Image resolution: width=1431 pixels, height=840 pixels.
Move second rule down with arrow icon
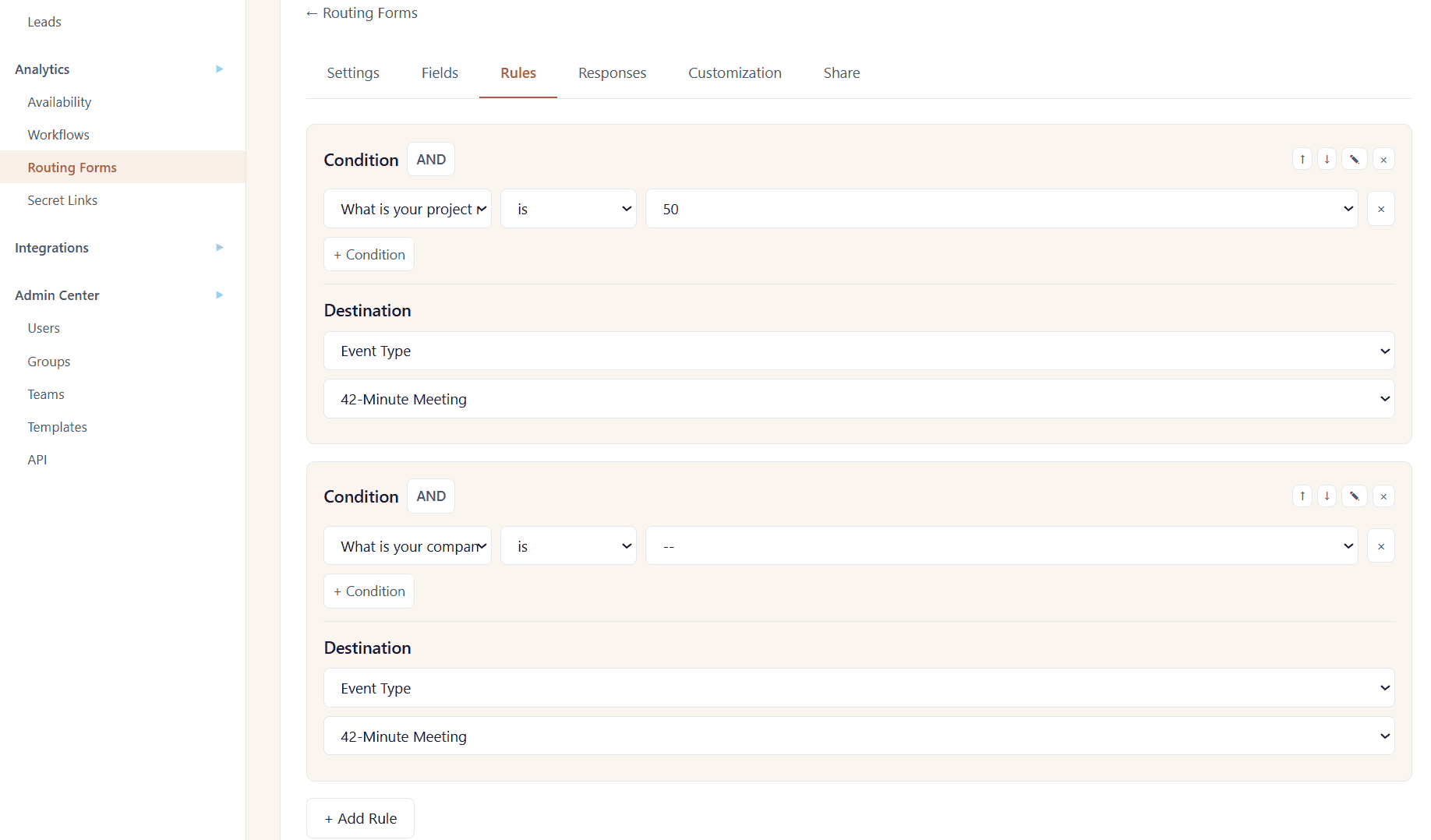tap(1327, 496)
